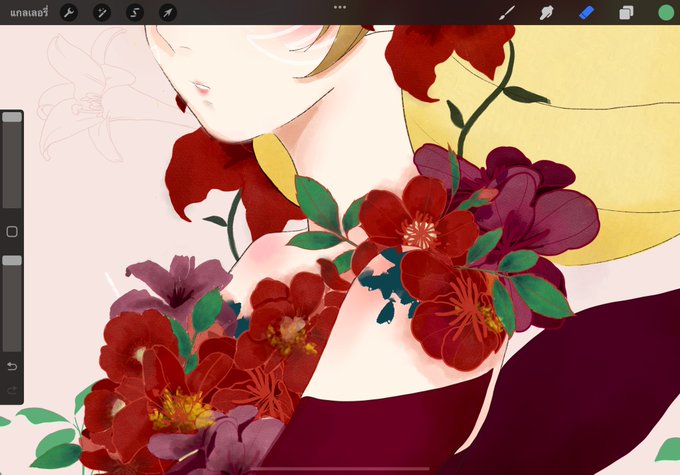Image resolution: width=680 pixels, height=475 pixels.
Task: Tap the three-dot menu at top center
Action: (x=340, y=7)
